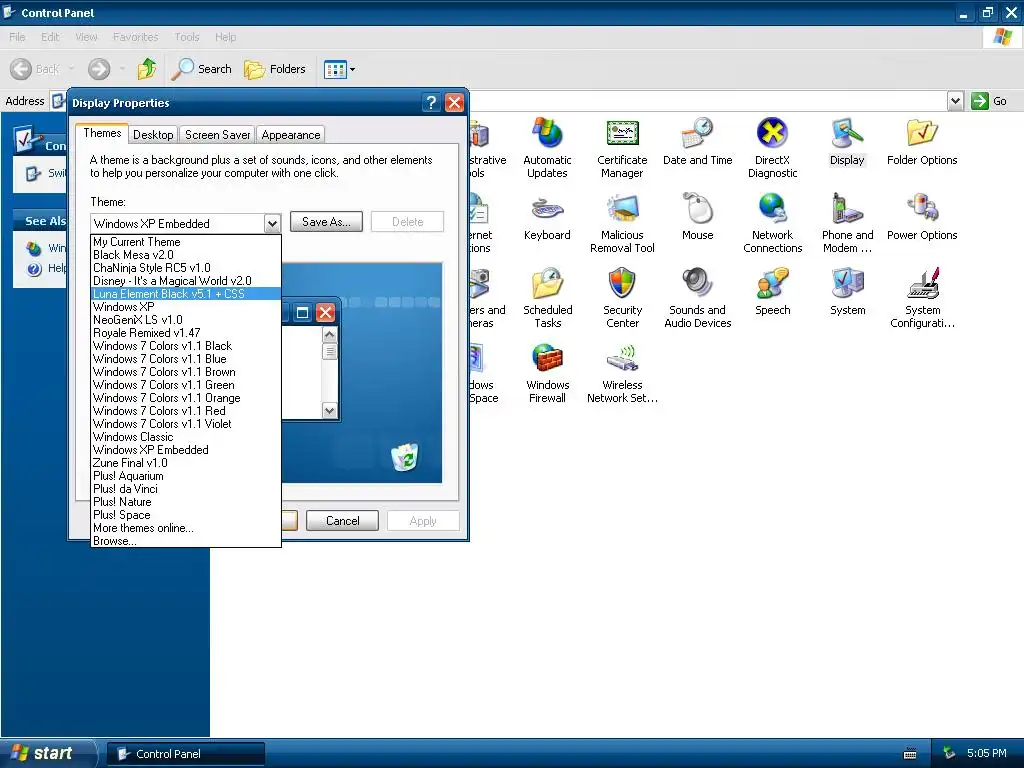Click the dialog Help question mark button

(430, 103)
